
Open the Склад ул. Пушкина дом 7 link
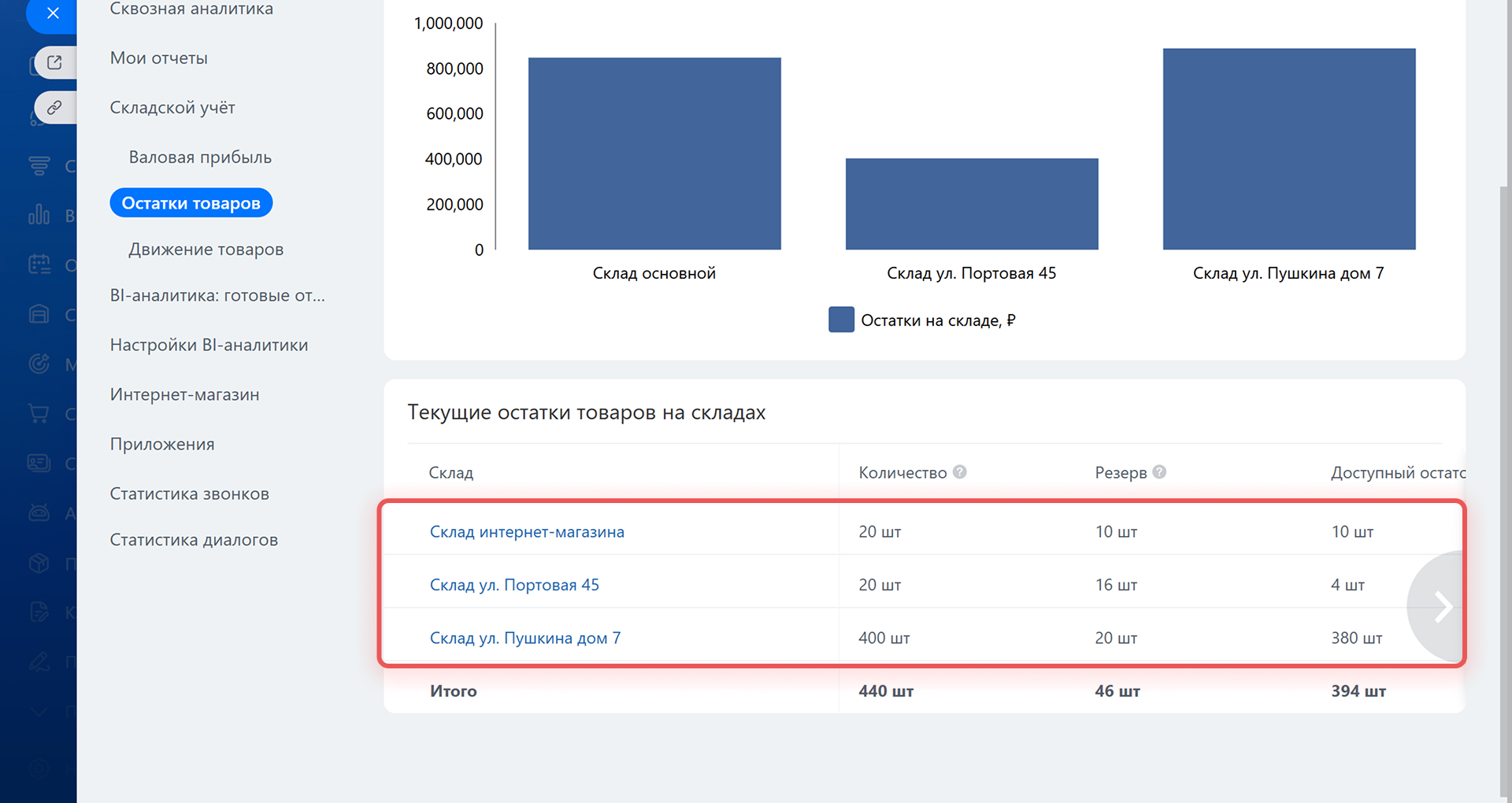point(525,638)
